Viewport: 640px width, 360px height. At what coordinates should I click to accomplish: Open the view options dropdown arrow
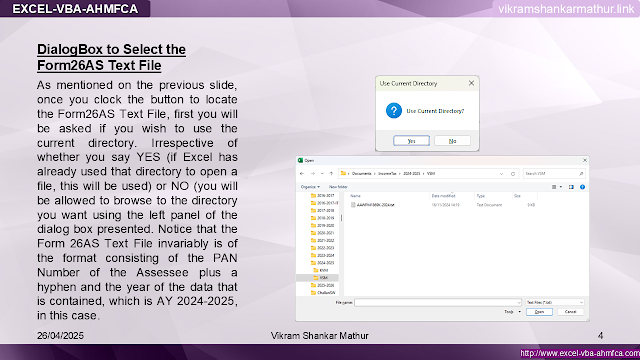[561, 187]
